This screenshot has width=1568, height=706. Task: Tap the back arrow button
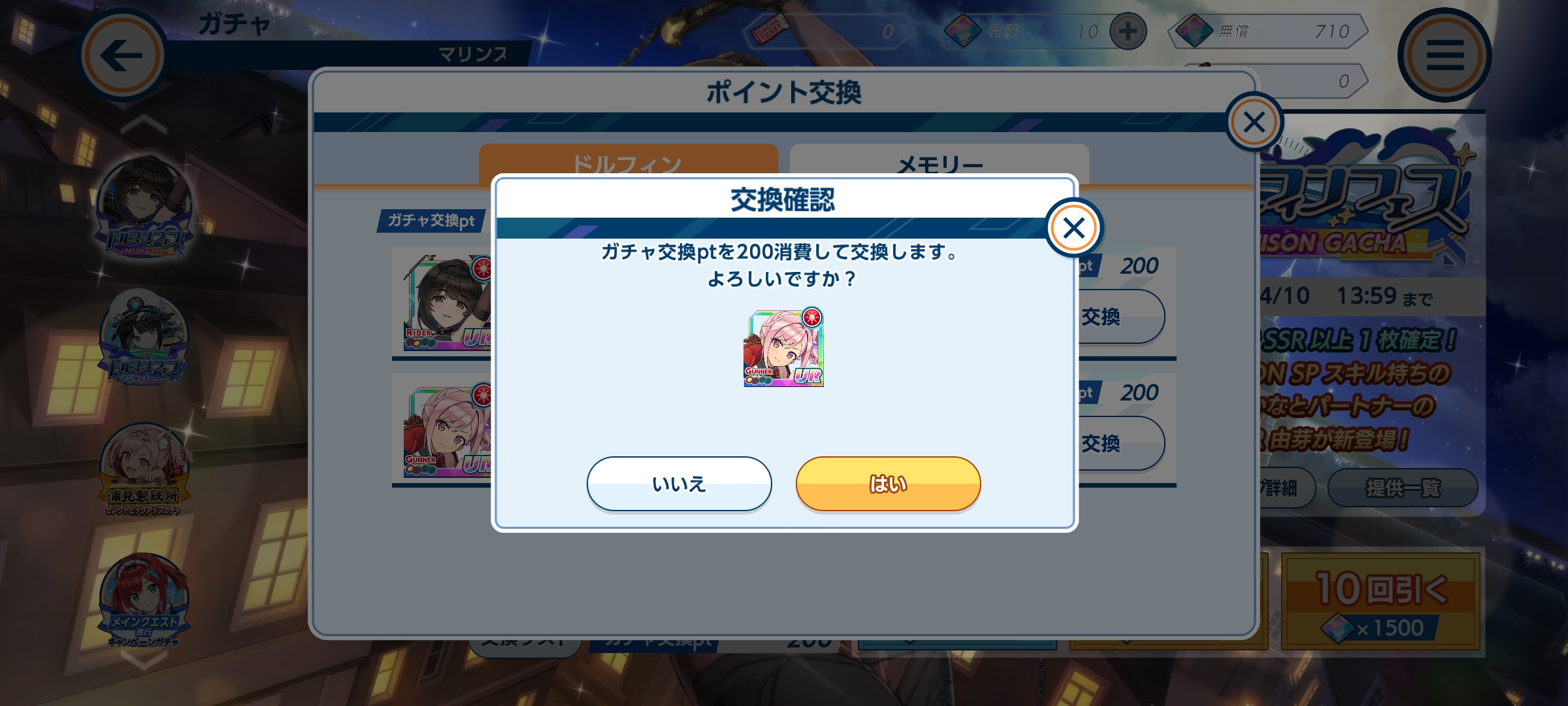pos(122,55)
